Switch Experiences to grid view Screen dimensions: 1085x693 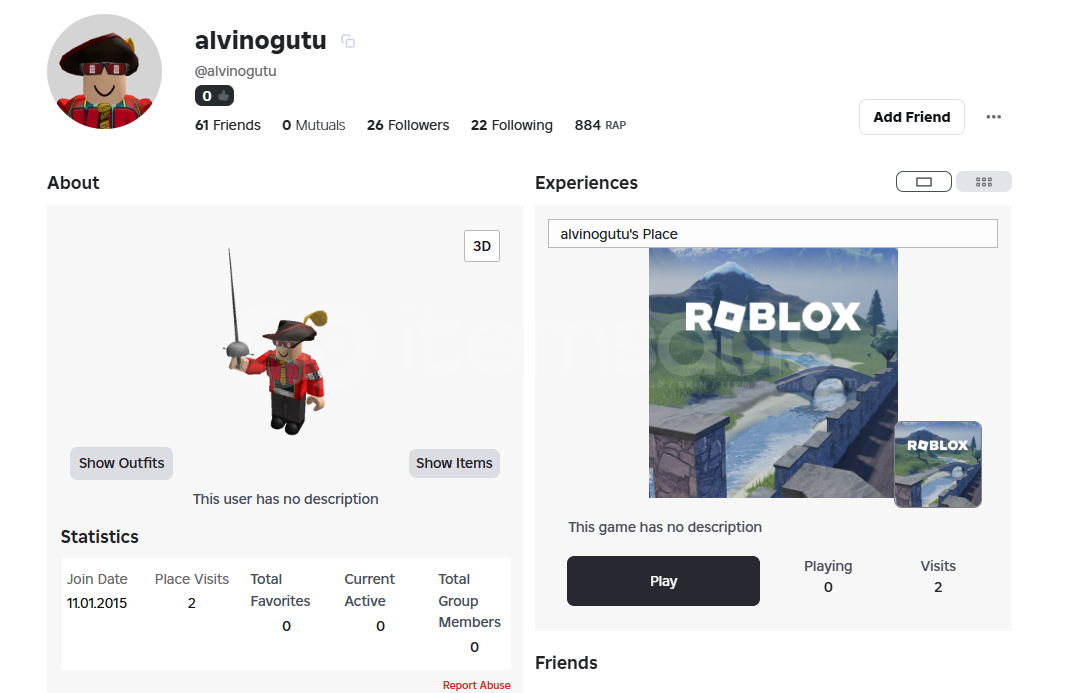(984, 182)
